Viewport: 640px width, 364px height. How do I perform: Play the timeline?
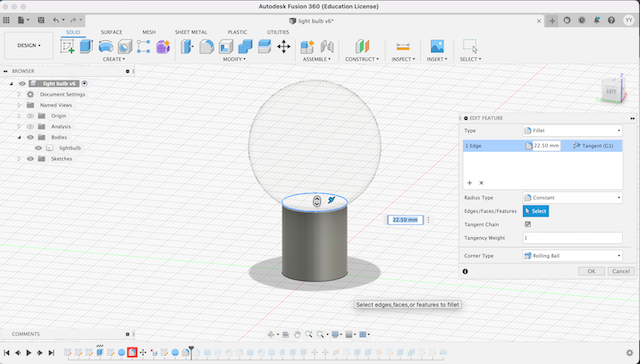pyautogui.click(x=29, y=353)
